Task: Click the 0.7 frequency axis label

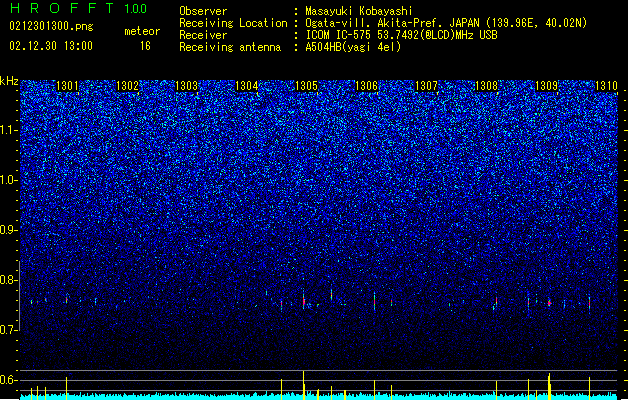Action: pyautogui.click(x=8, y=330)
